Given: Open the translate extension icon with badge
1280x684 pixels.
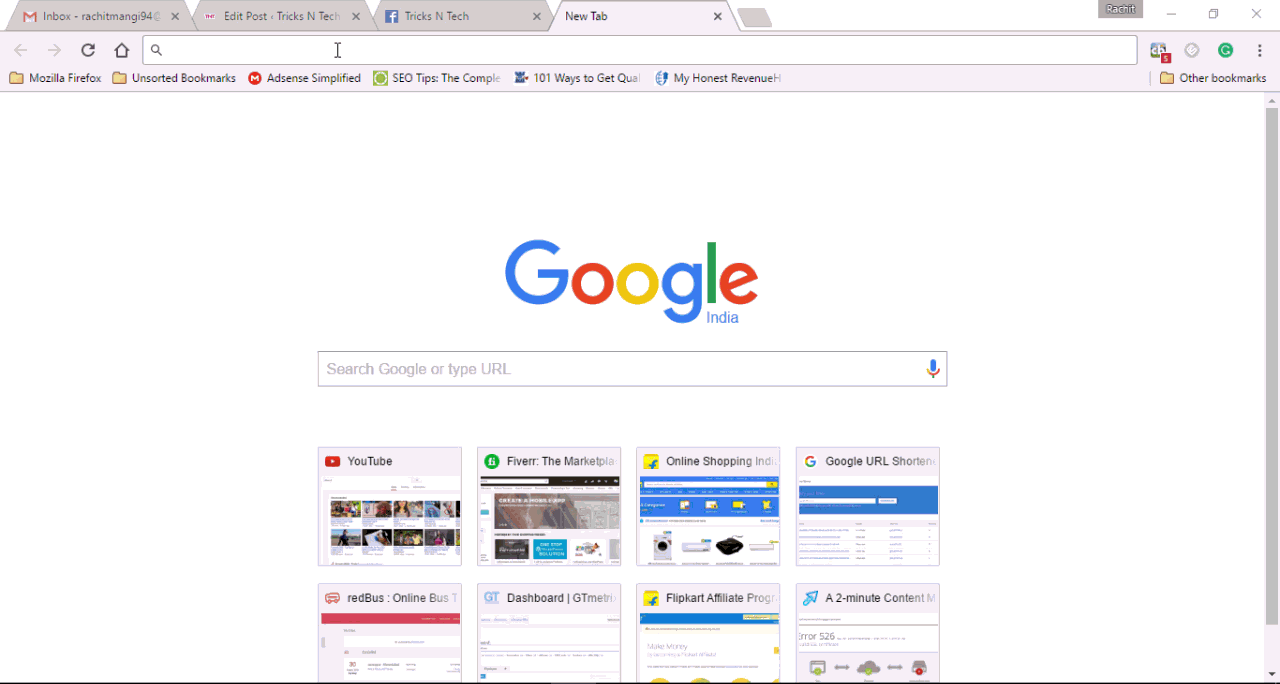Looking at the screenshot, I should point(1159,51).
